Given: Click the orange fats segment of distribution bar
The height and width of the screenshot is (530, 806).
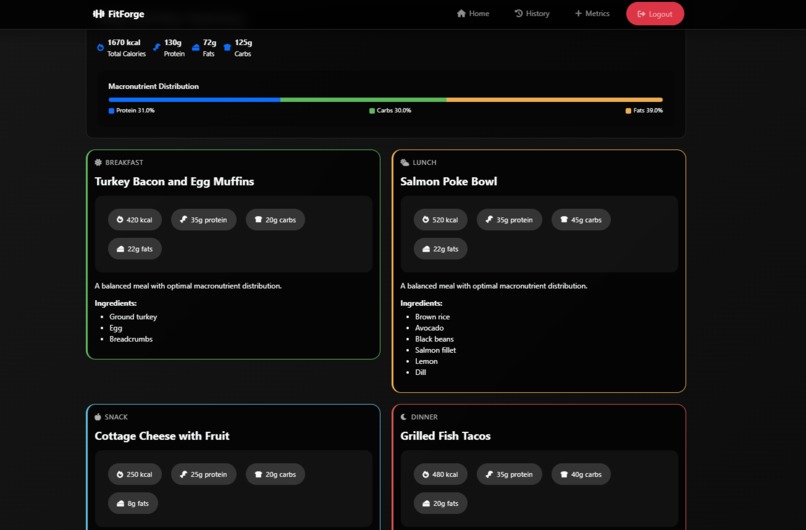Looking at the screenshot, I should point(555,100).
